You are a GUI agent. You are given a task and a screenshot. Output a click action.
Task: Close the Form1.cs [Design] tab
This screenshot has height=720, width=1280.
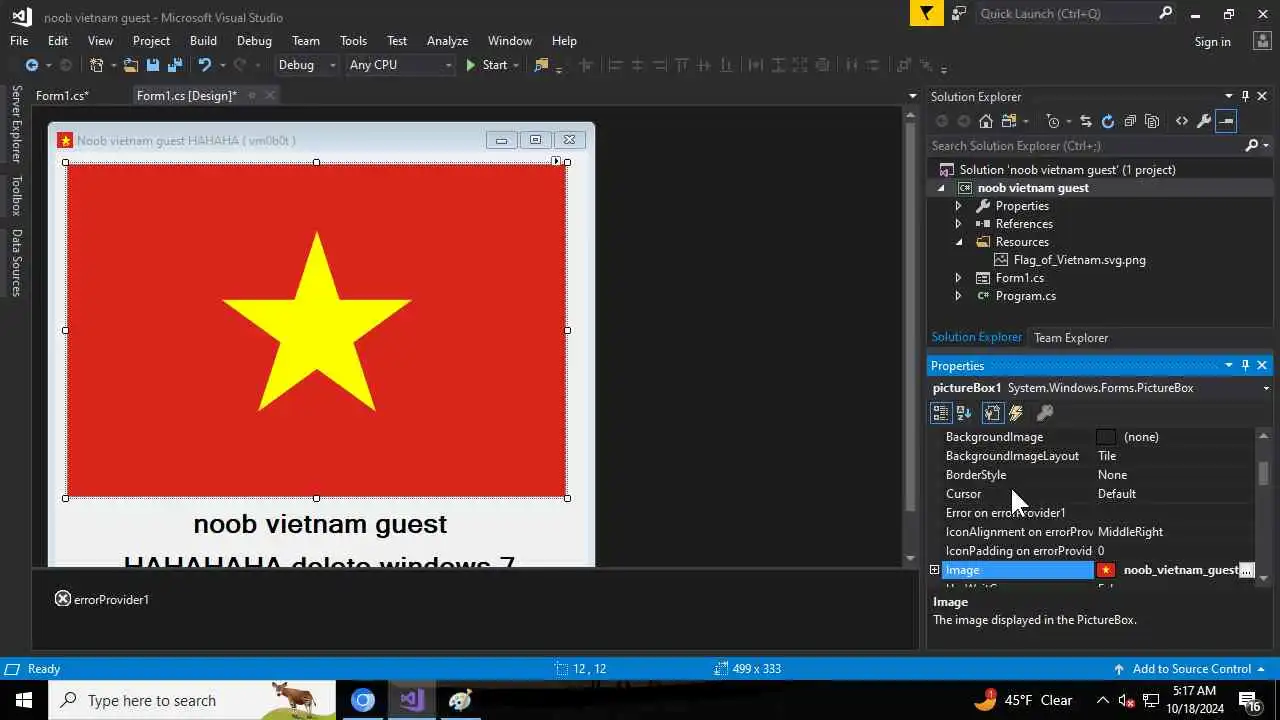[270, 96]
